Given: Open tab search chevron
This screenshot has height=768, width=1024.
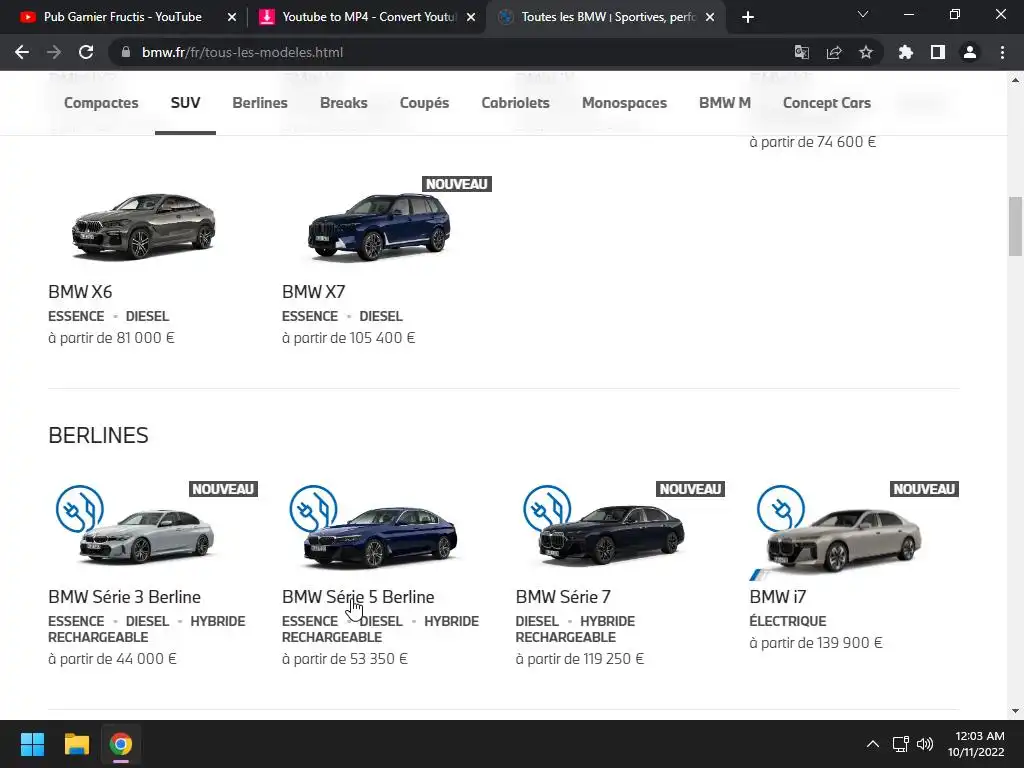Looking at the screenshot, I should 863,14.
